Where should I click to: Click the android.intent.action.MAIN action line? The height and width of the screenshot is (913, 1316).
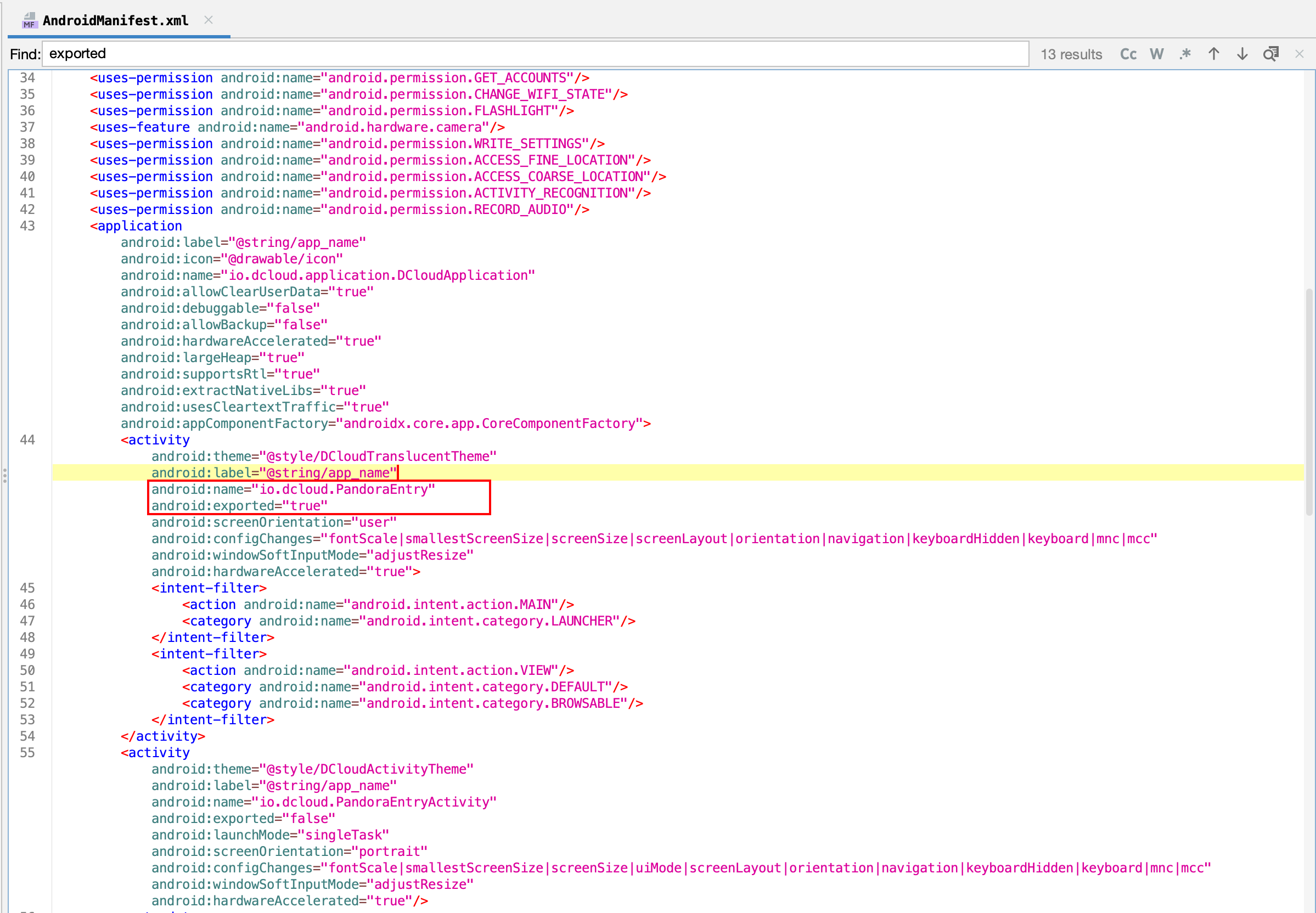tap(378, 605)
